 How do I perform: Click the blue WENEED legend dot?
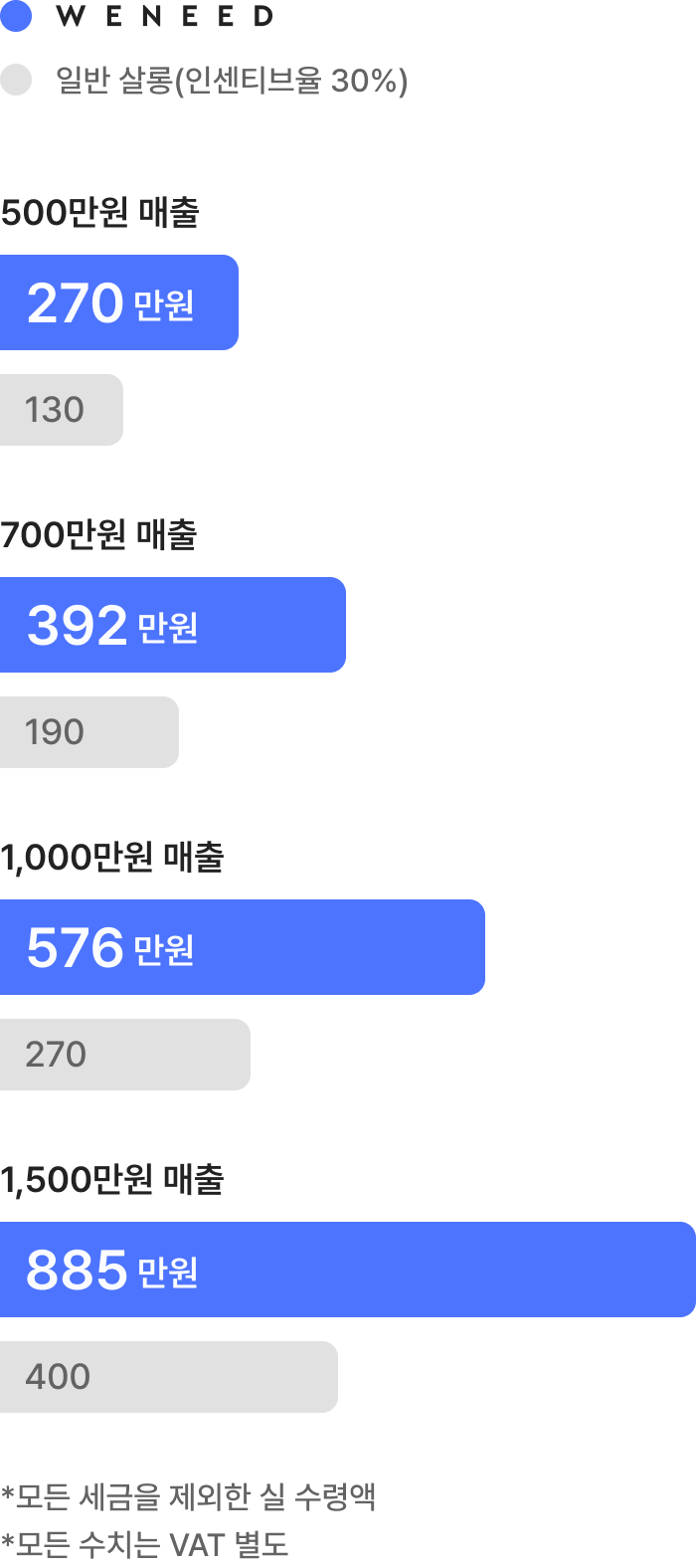click(16, 16)
